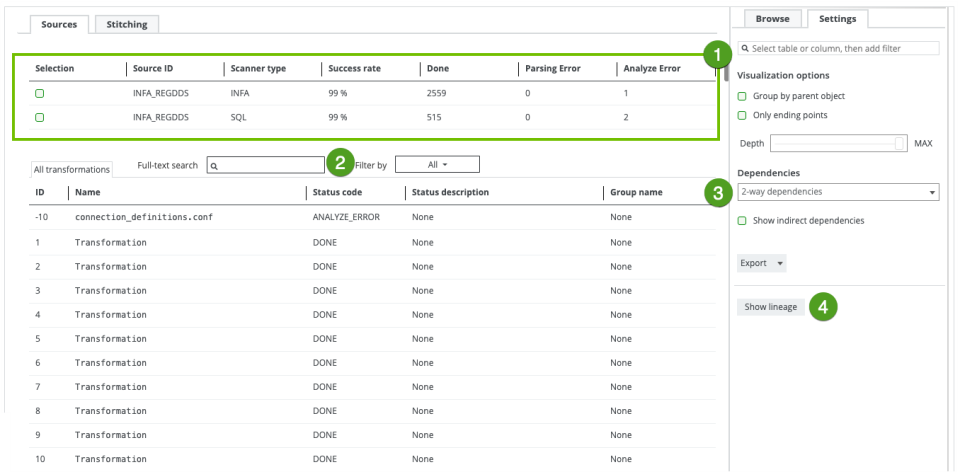Select the SQL scanner source checkbox
The width and height of the screenshot is (960, 472).
pos(40,118)
